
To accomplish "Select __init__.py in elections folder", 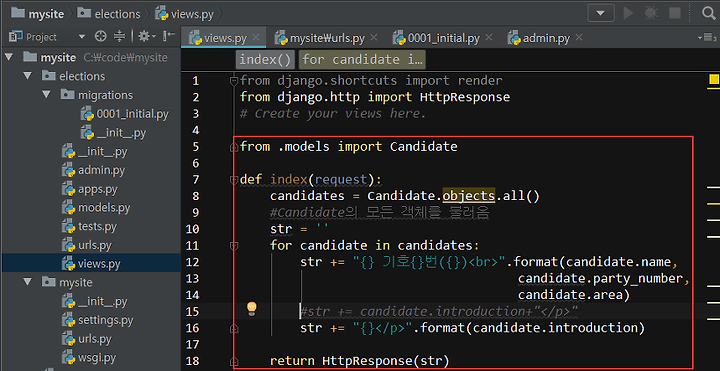I will pos(94,152).
